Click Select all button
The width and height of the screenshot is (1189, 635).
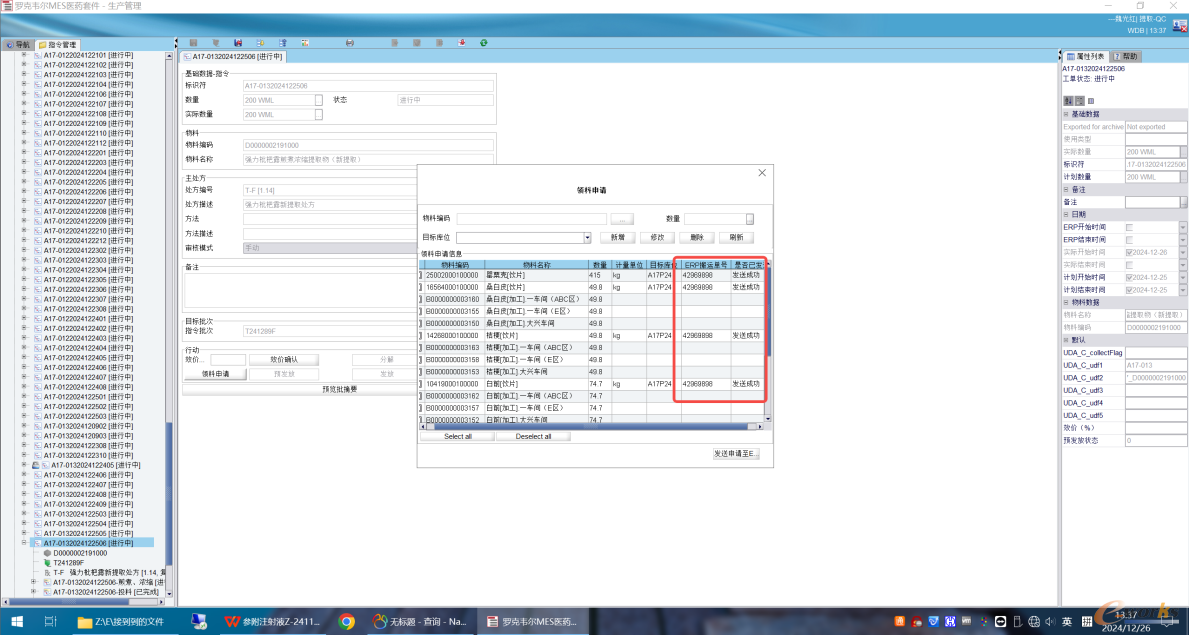[457, 436]
